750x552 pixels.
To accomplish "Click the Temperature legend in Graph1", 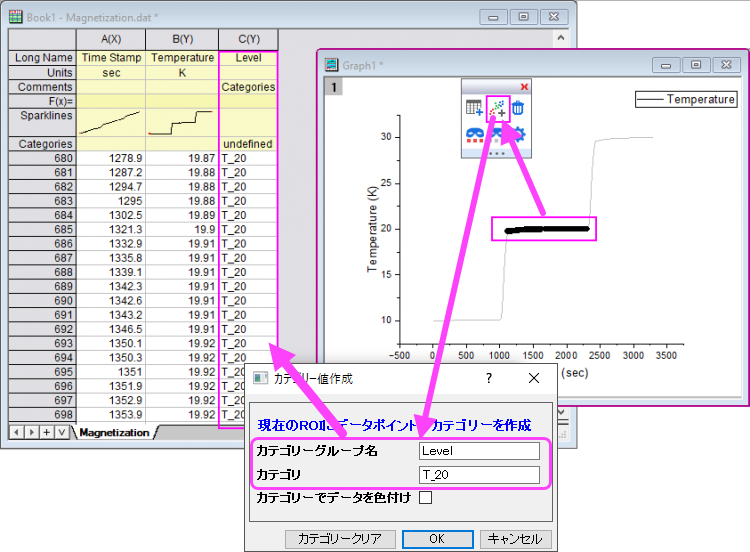I will pyautogui.click(x=686, y=99).
